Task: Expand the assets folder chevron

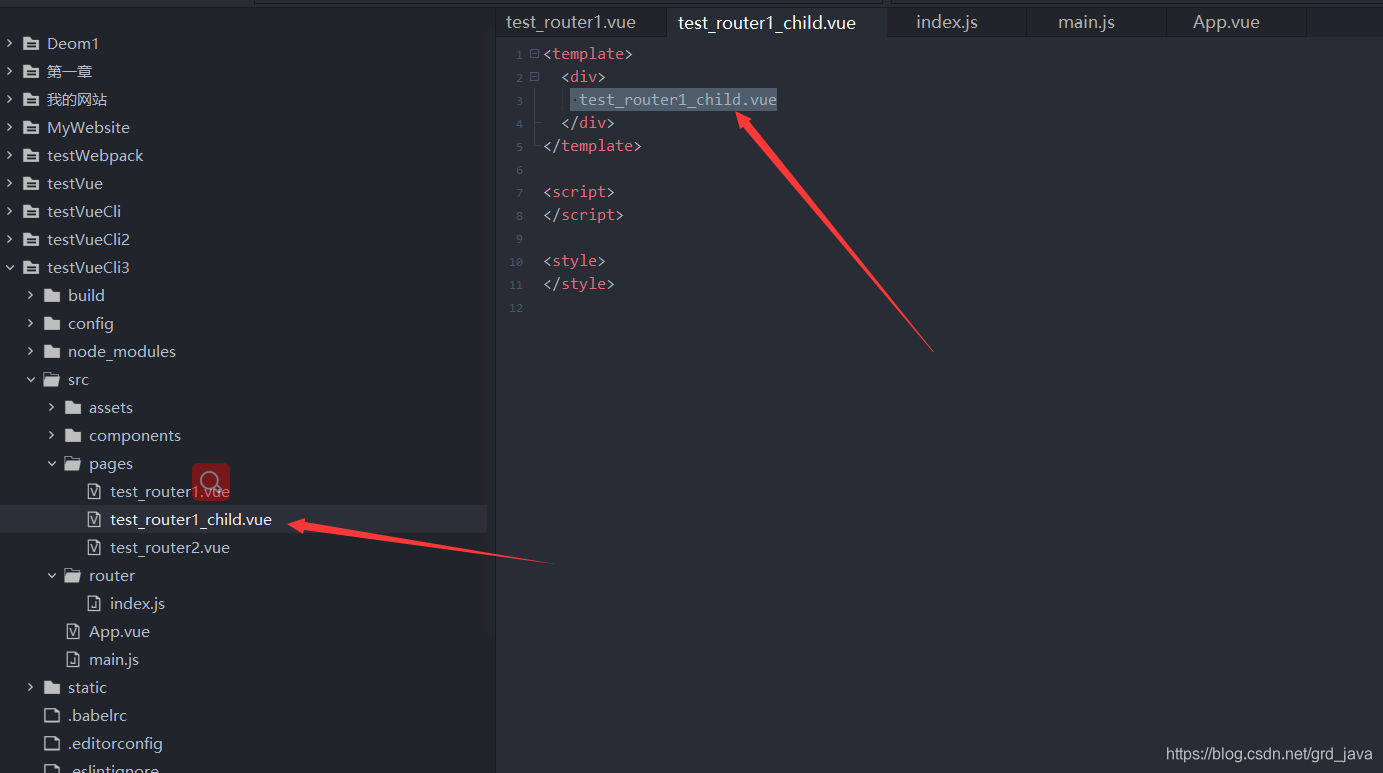Action: 52,407
